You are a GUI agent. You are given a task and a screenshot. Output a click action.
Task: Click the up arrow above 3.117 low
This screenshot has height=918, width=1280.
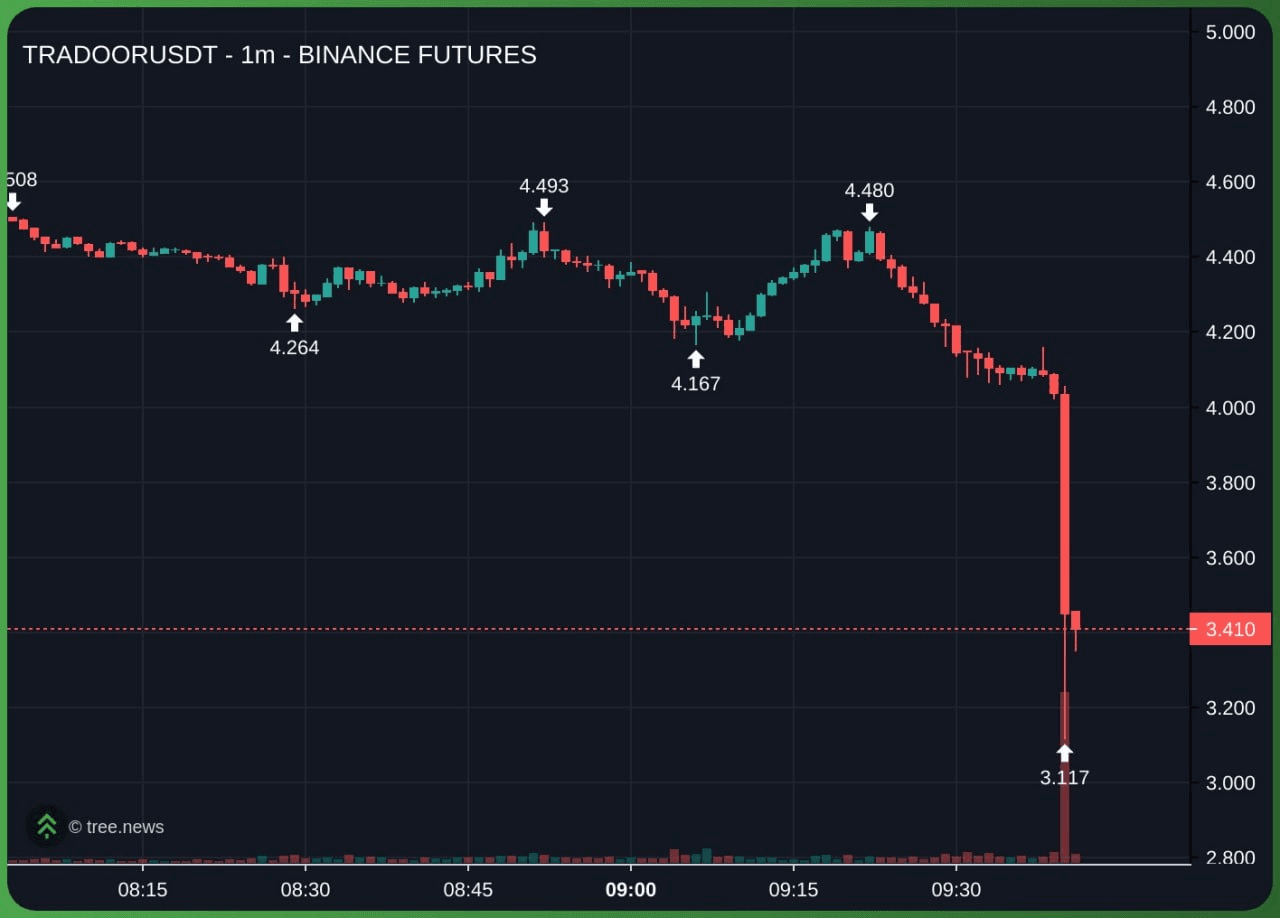coord(1065,753)
